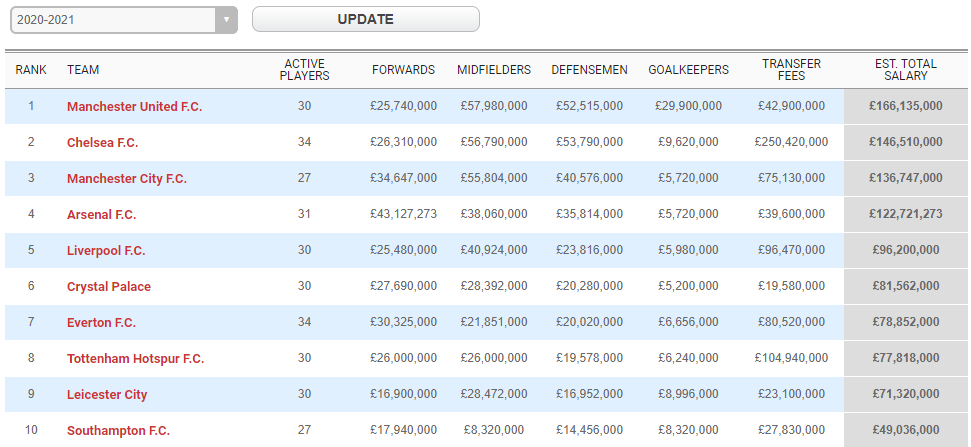Sort by Rank column header
971x447 pixels.
click(x=31, y=70)
